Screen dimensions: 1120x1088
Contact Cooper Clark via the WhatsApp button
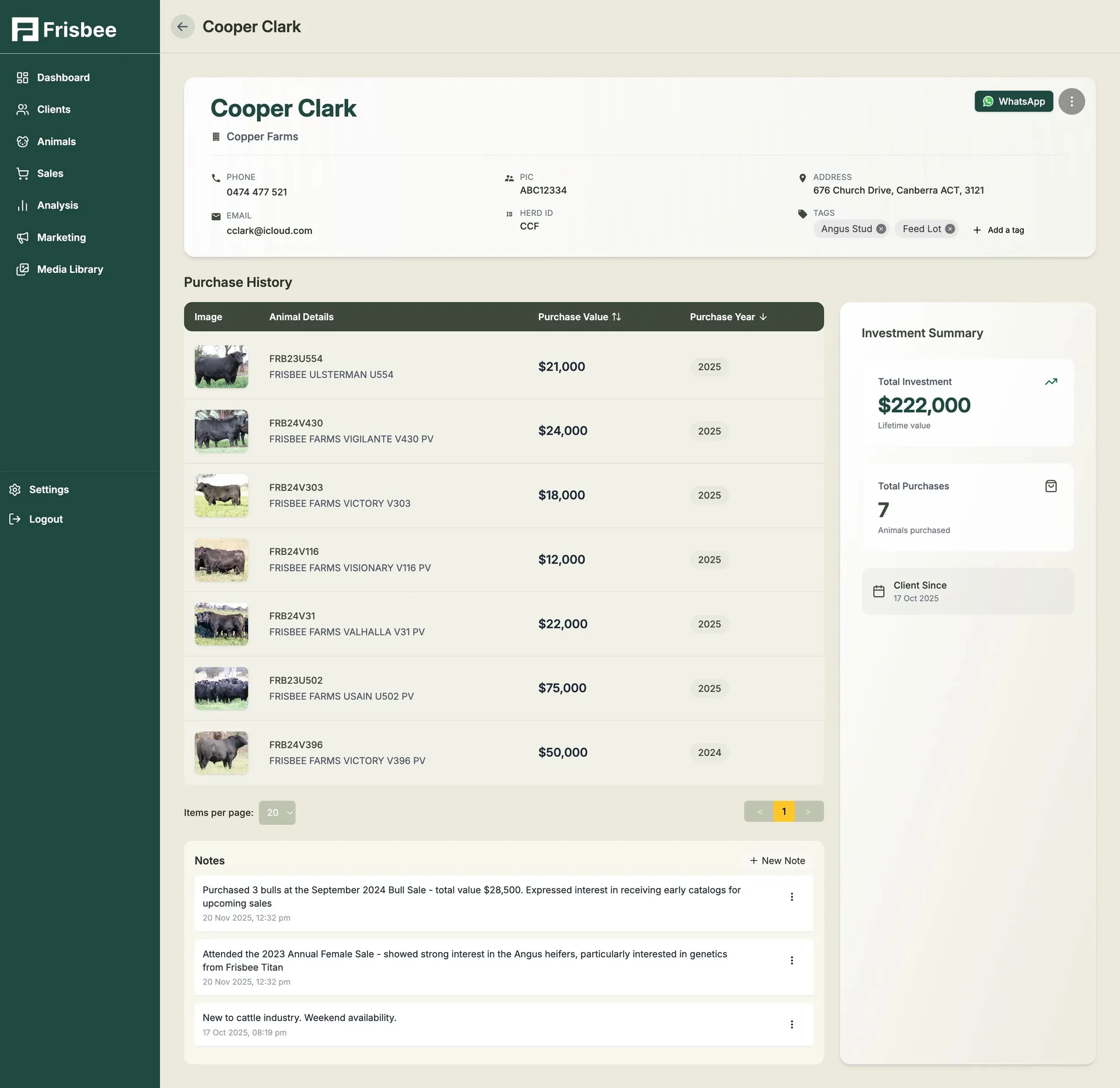click(x=1014, y=101)
